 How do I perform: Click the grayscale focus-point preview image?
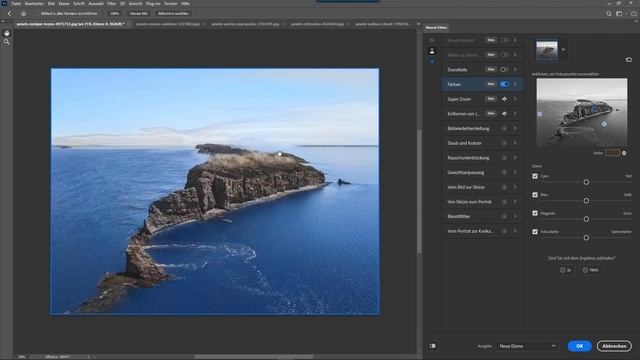[x=582, y=112]
